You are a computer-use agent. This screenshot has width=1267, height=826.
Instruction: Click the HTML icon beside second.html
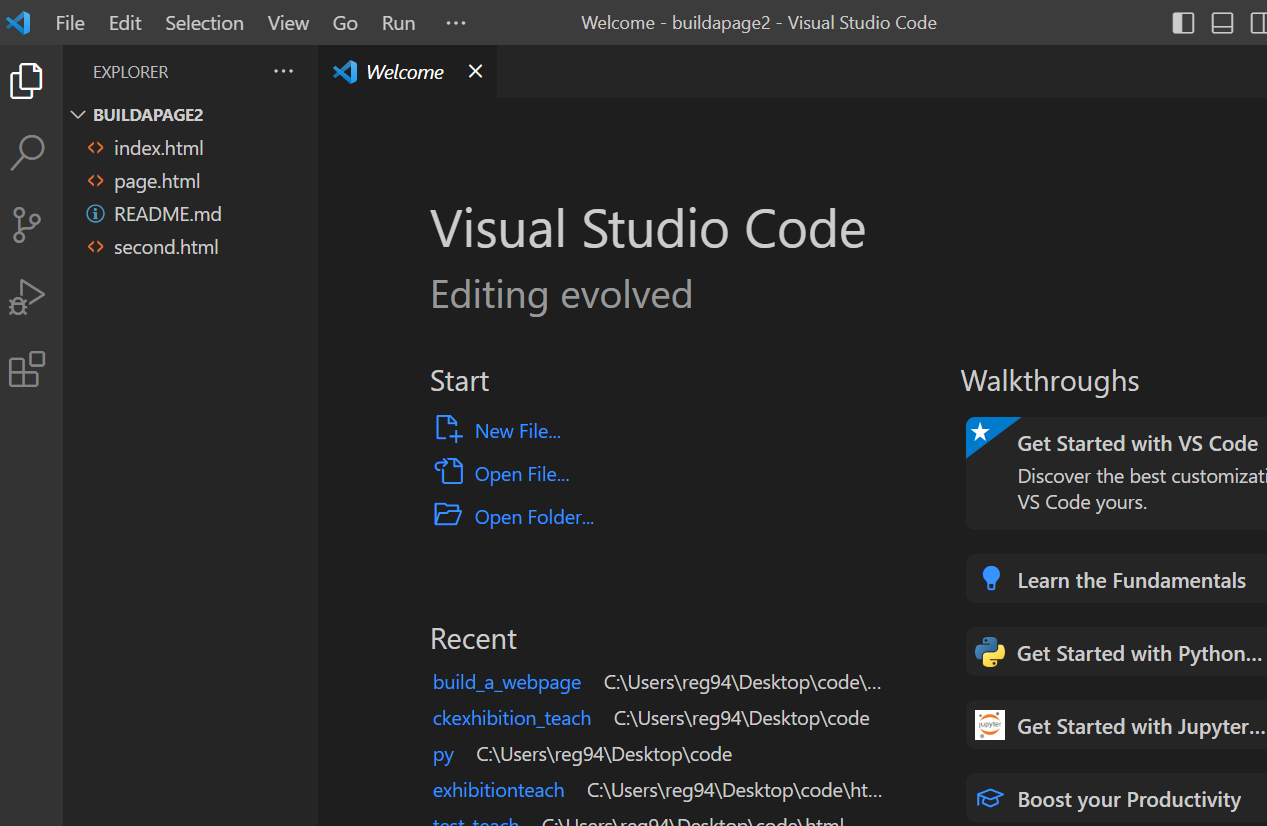pos(96,247)
